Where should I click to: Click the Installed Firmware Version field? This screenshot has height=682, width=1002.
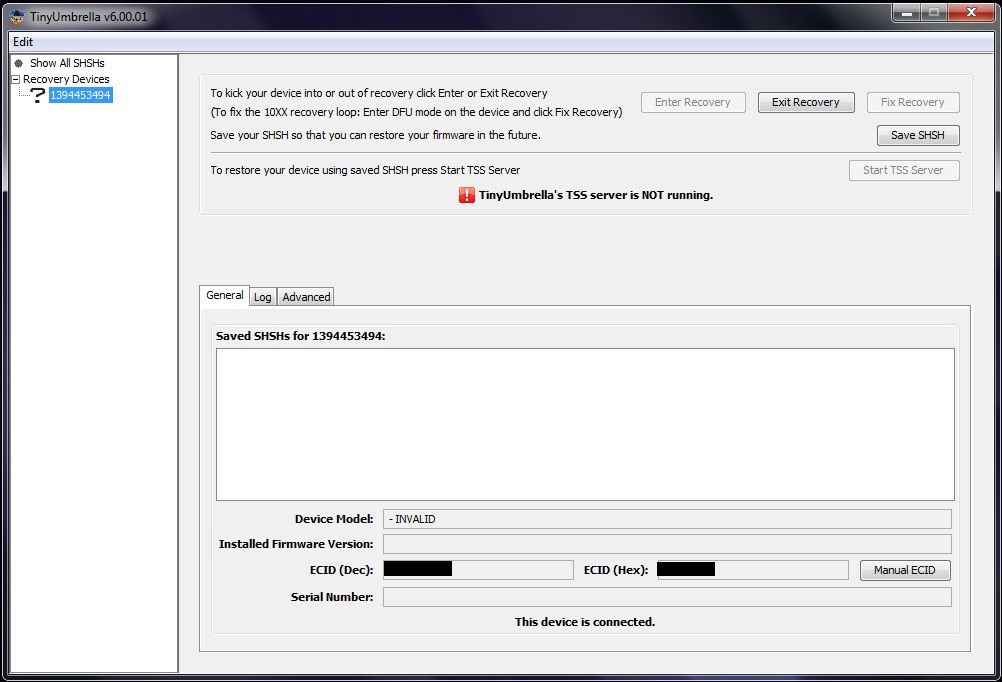[x=667, y=544]
